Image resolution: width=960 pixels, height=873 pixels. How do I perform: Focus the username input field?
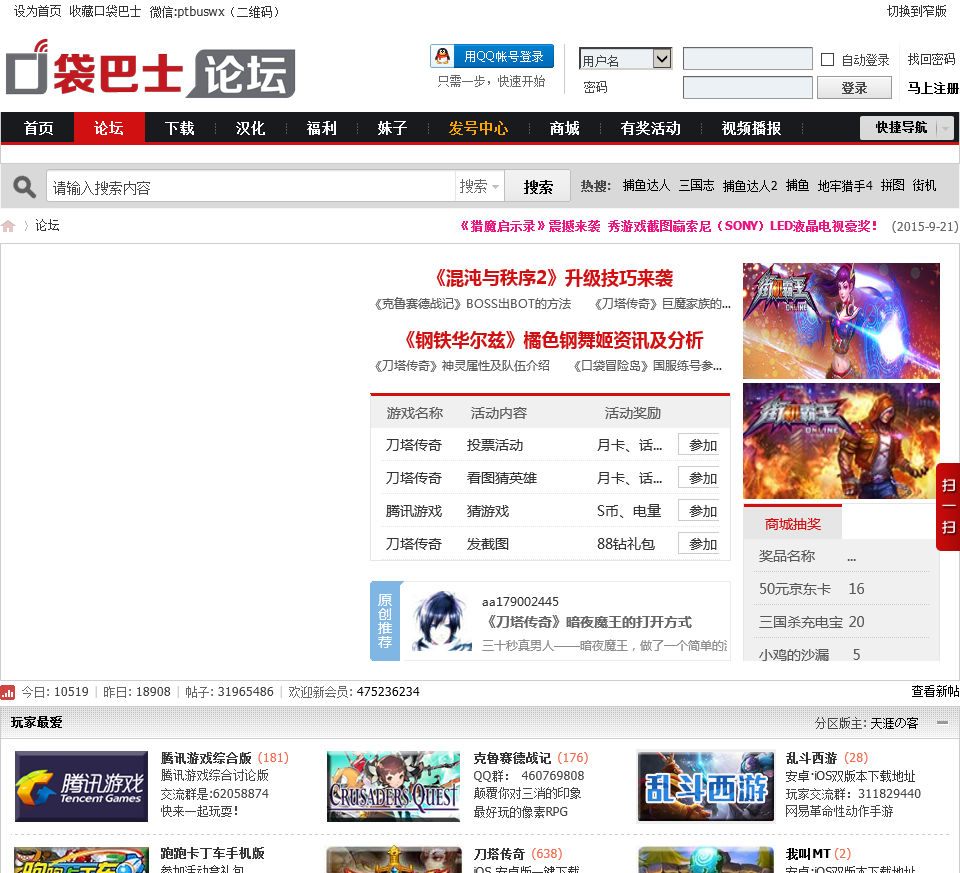pos(748,59)
